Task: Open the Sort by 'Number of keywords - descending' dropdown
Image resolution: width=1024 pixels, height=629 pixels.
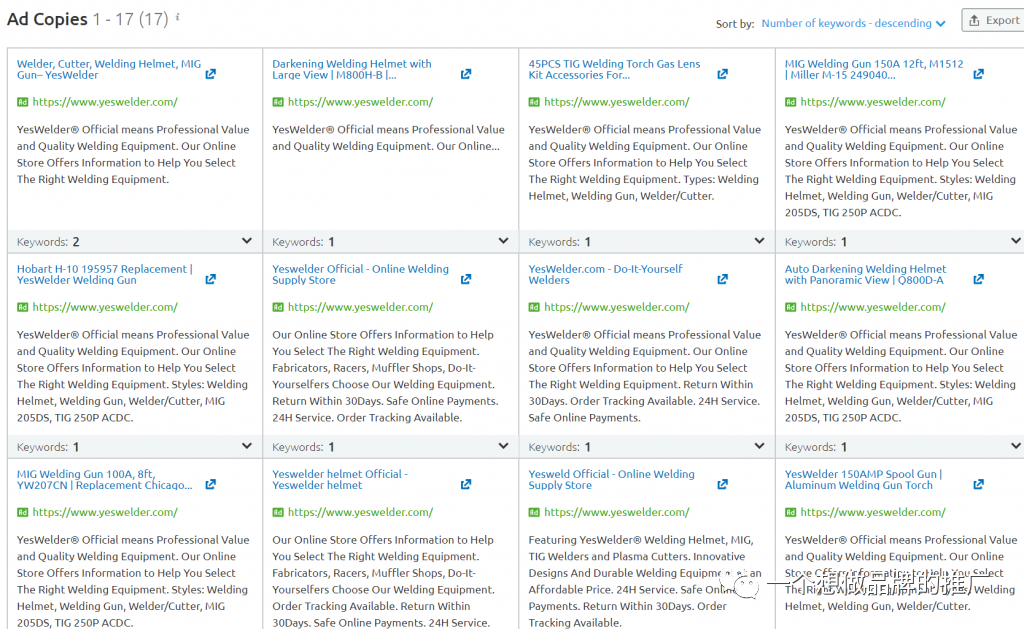Action: click(x=853, y=23)
